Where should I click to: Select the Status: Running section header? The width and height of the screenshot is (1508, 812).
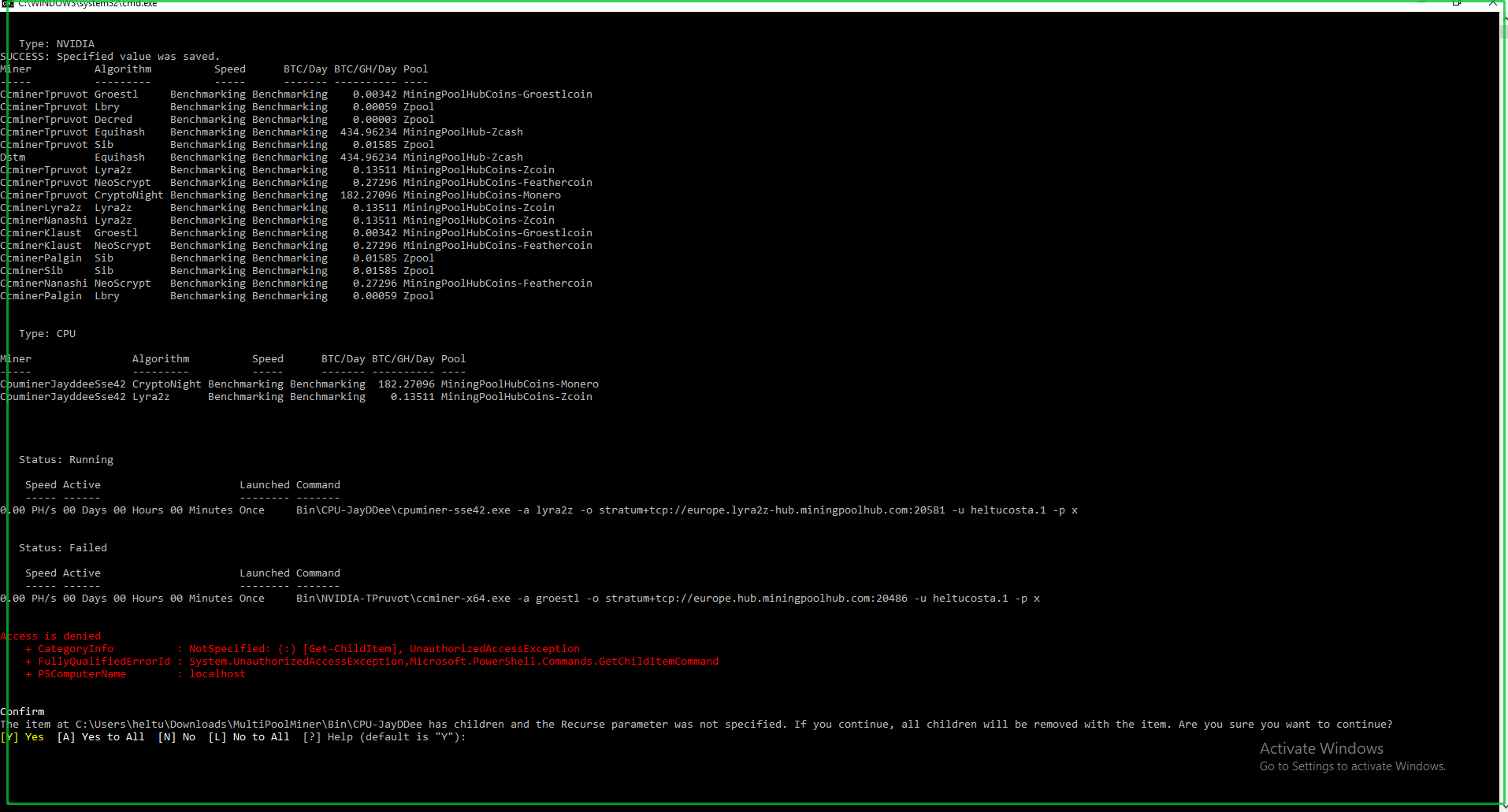pyautogui.click(x=66, y=459)
